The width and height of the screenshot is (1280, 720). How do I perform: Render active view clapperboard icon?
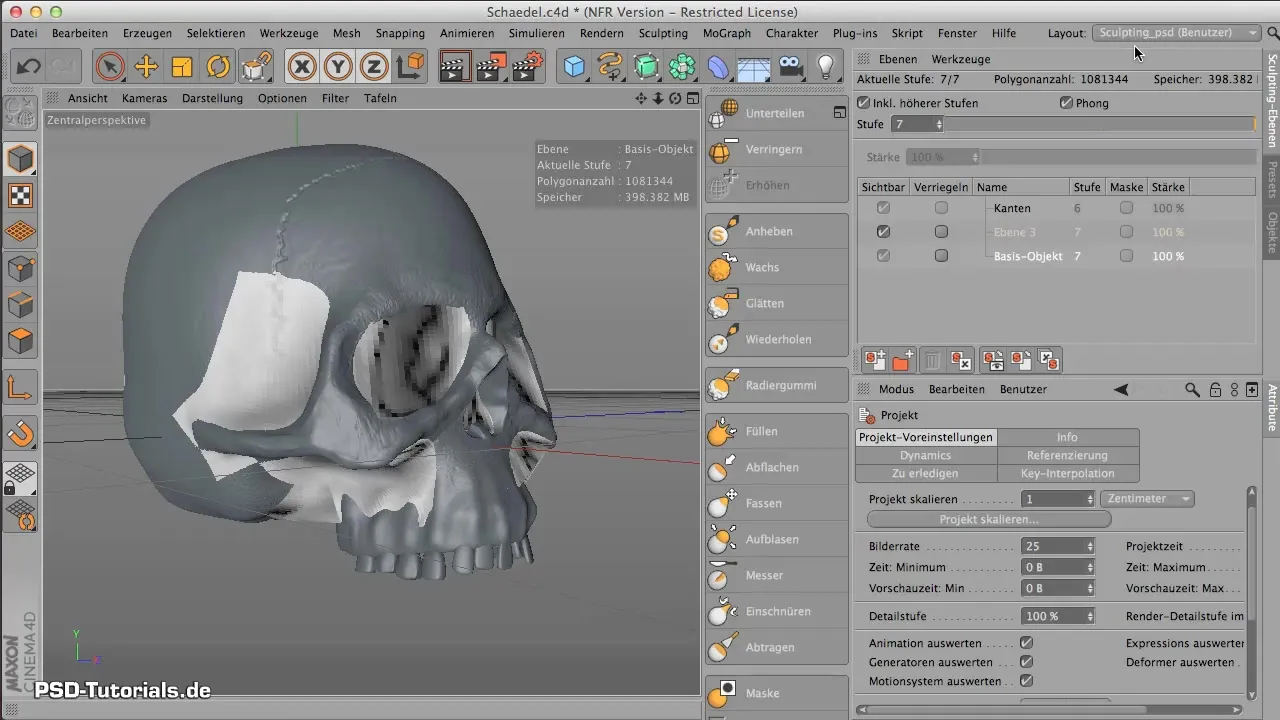[x=455, y=67]
